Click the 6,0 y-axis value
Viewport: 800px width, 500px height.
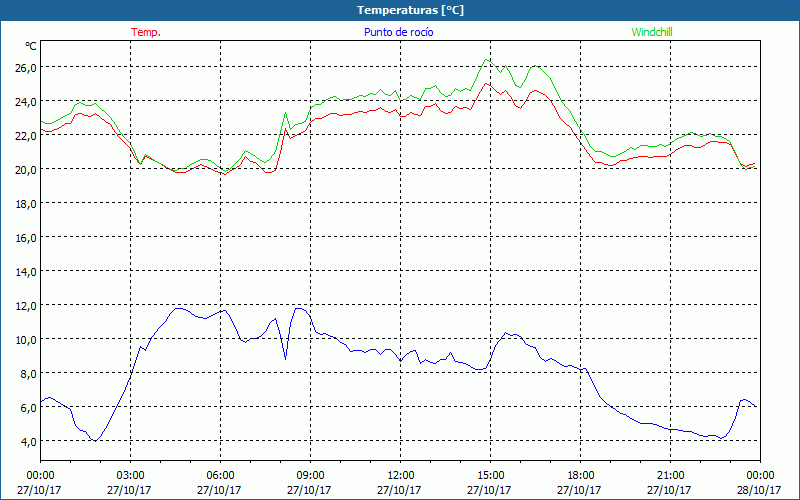(x=28, y=408)
